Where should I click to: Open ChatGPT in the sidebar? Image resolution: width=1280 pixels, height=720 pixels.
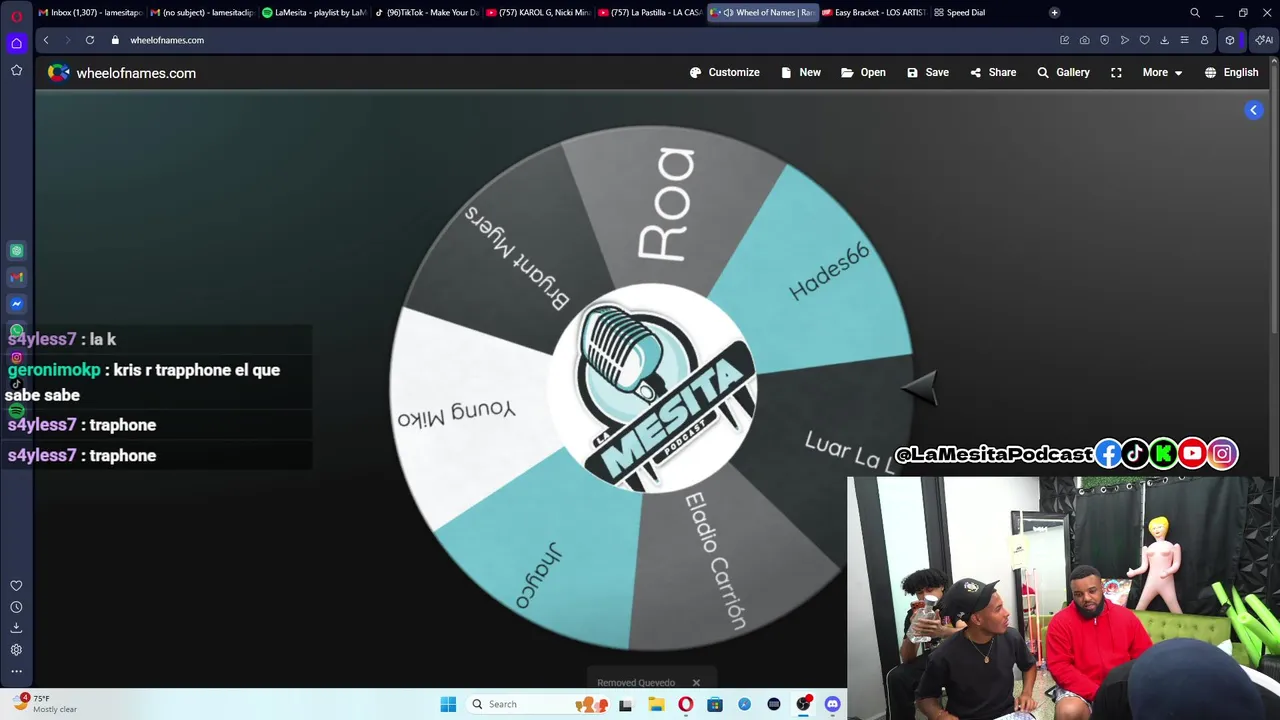click(x=16, y=251)
